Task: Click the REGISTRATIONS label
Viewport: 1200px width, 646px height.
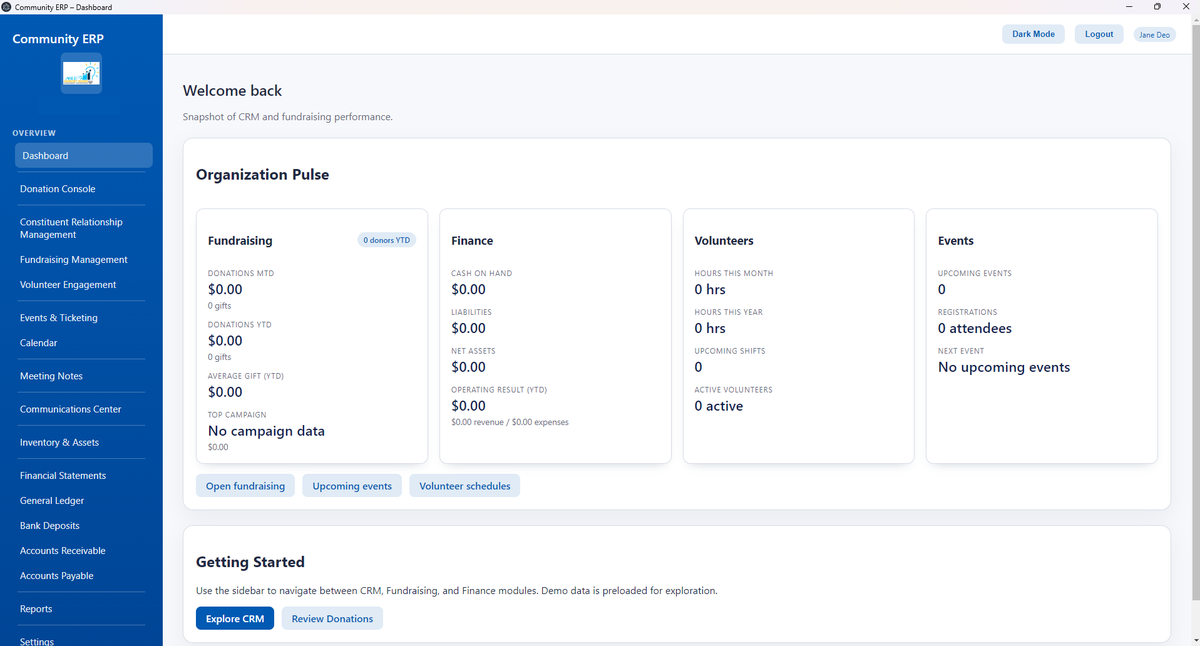Action: click(x=967, y=312)
